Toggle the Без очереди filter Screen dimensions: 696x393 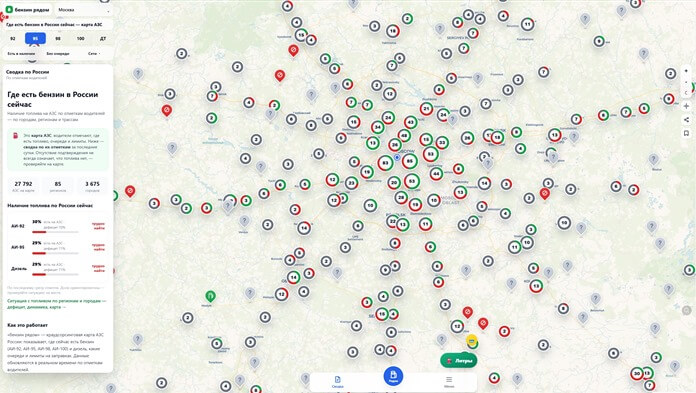58,53
